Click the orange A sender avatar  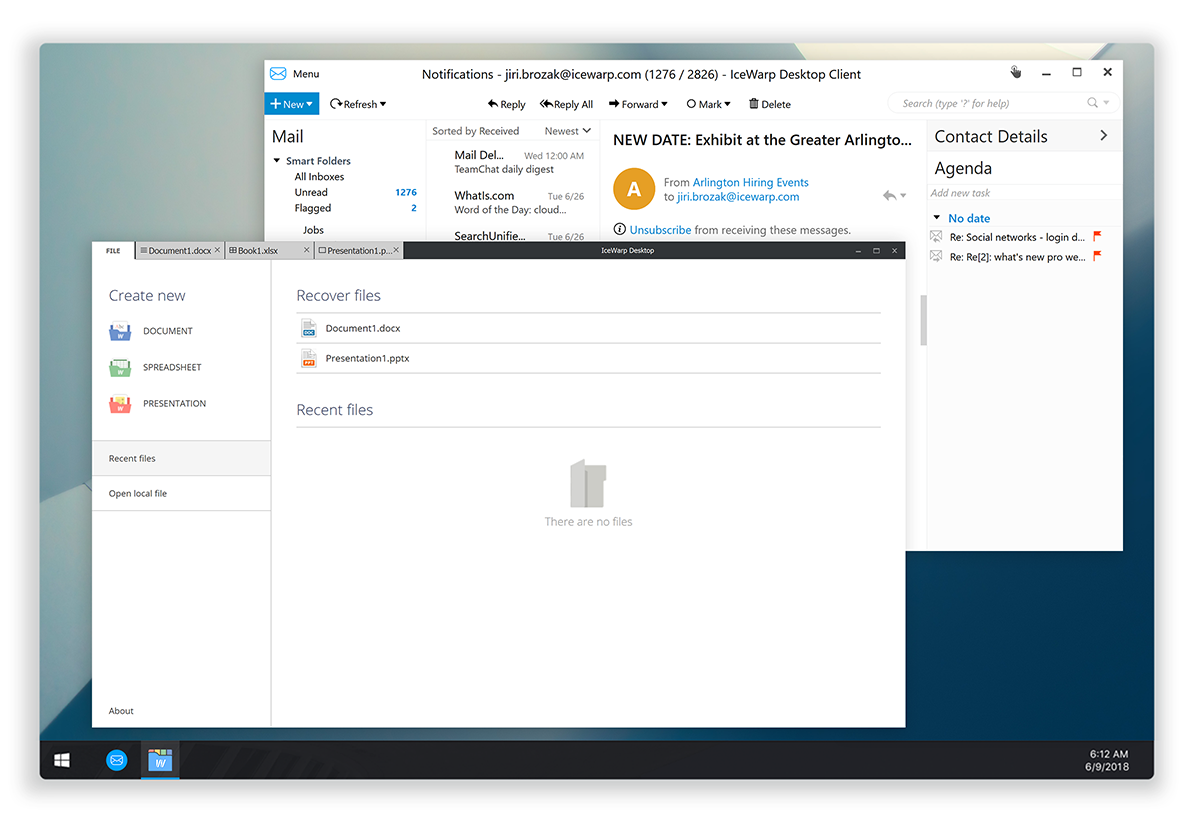(634, 189)
